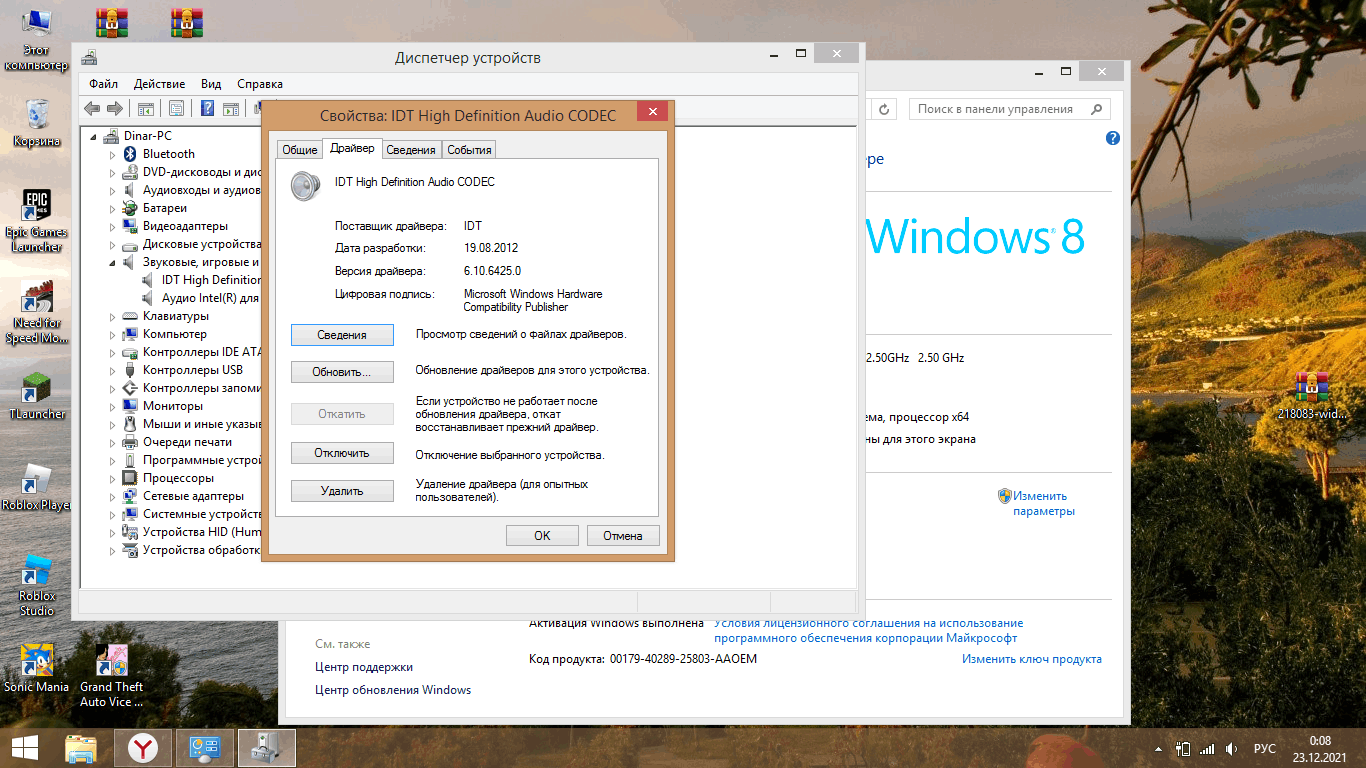This screenshot has width=1366, height=768.
Task: Click the Удалить driver button
Action: pyautogui.click(x=342, y=491)
